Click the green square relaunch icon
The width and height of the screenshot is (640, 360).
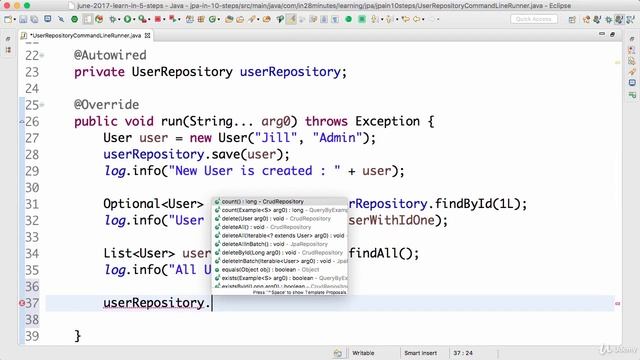click(362, 19)
